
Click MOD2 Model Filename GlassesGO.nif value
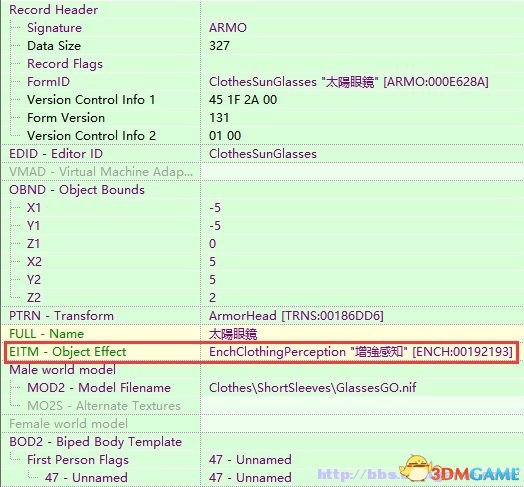312,388
